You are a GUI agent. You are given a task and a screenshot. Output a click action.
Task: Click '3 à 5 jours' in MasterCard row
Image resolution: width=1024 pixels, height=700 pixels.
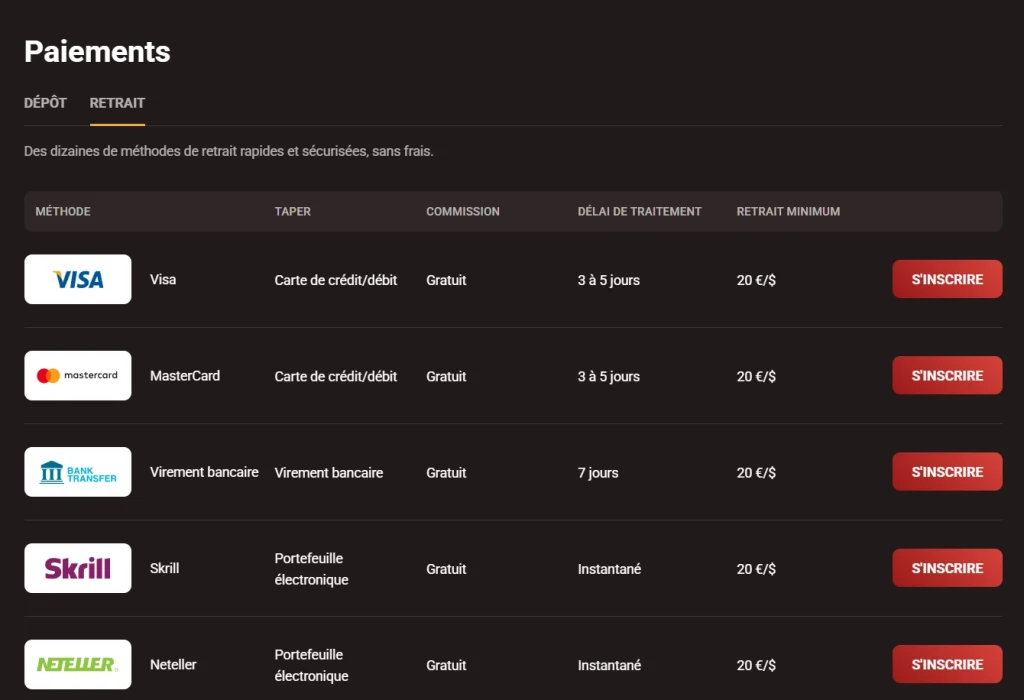pos(609,376)
